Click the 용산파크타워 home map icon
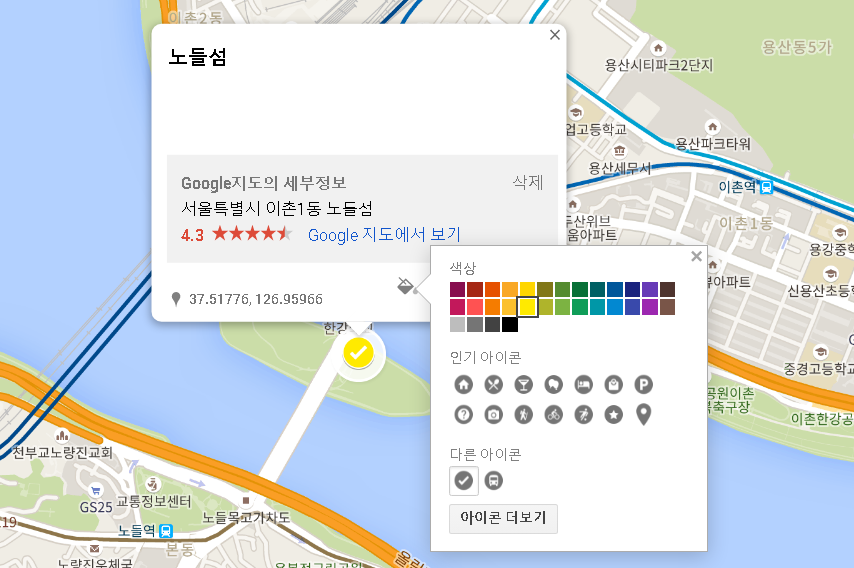The width and height of the screenshot is (854, 568). pyautogui.click(x=712, y=127)
